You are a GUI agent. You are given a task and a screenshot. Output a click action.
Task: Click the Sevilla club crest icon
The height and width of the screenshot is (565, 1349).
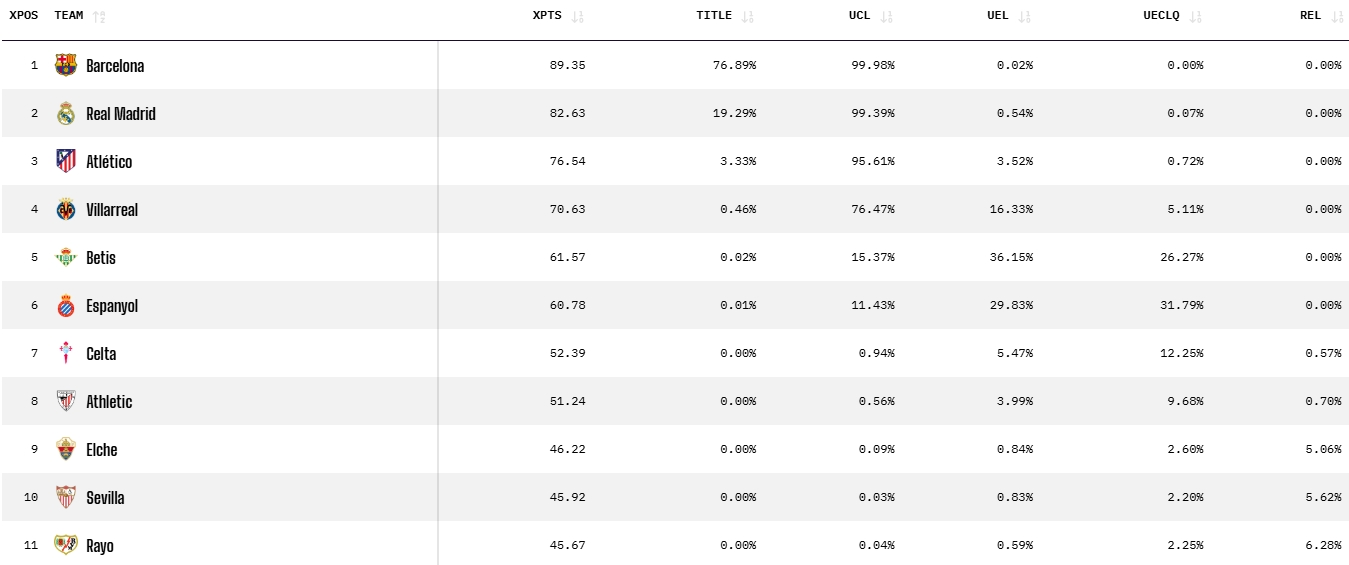[x=66, y=497]
